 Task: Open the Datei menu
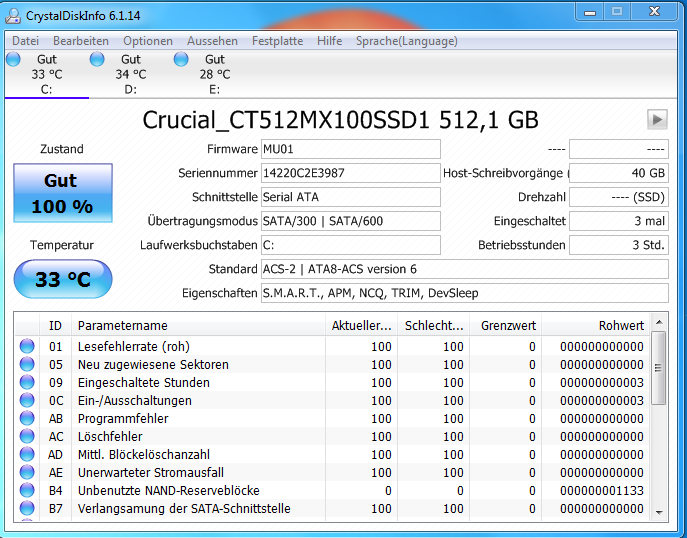point(25,41)
